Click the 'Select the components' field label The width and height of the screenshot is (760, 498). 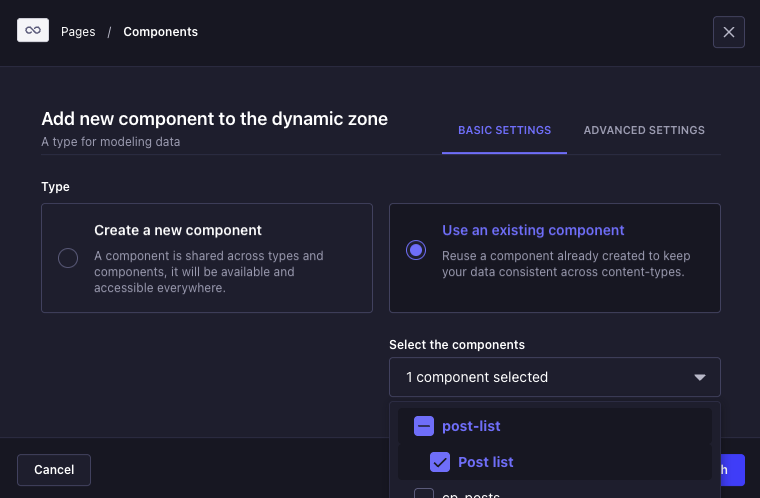pos(457,345)
